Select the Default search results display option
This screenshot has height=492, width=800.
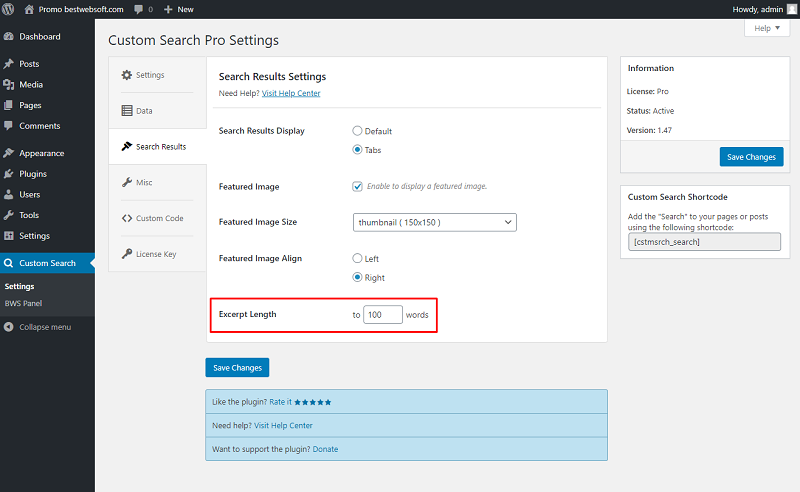pos(357,131)
